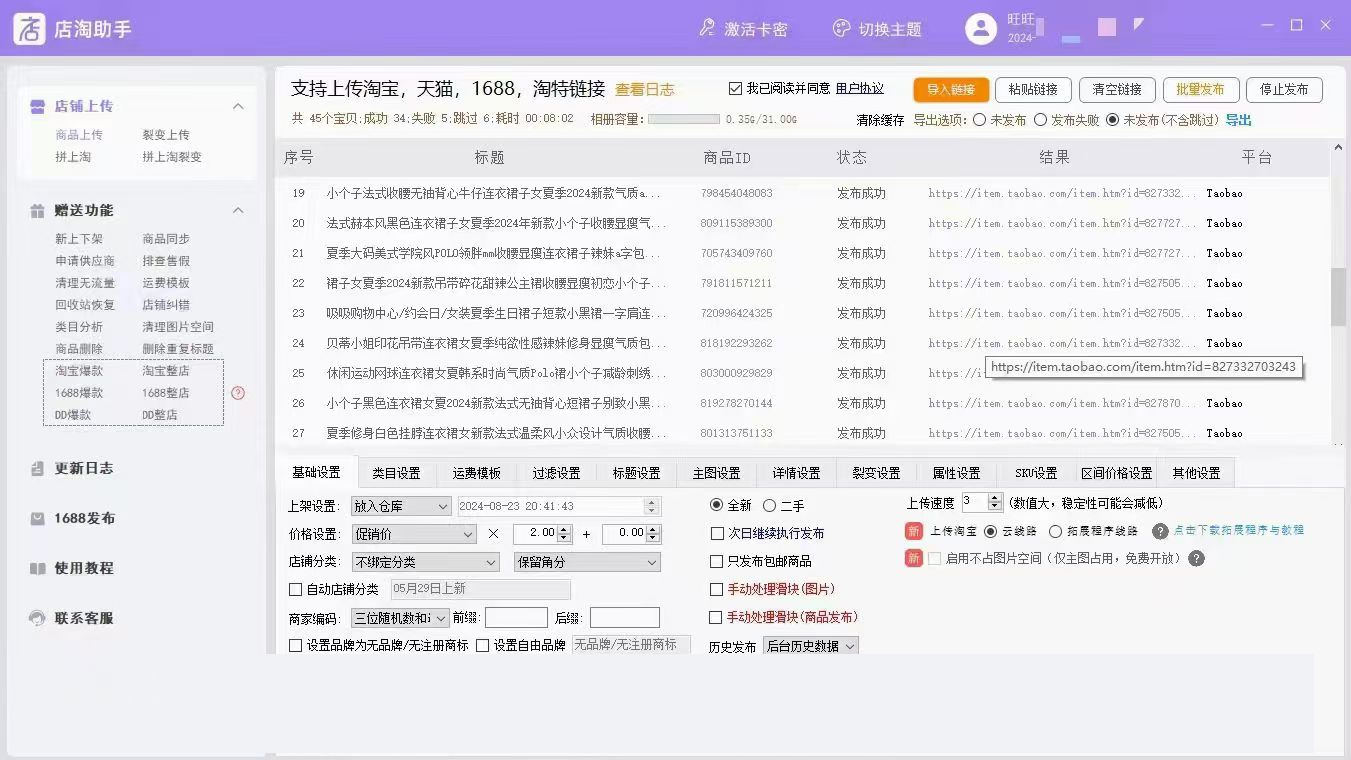The image size is (1351, 760).
Task: Enable 手动处理滑块(图片) checkbox
Action: point(717,589)
